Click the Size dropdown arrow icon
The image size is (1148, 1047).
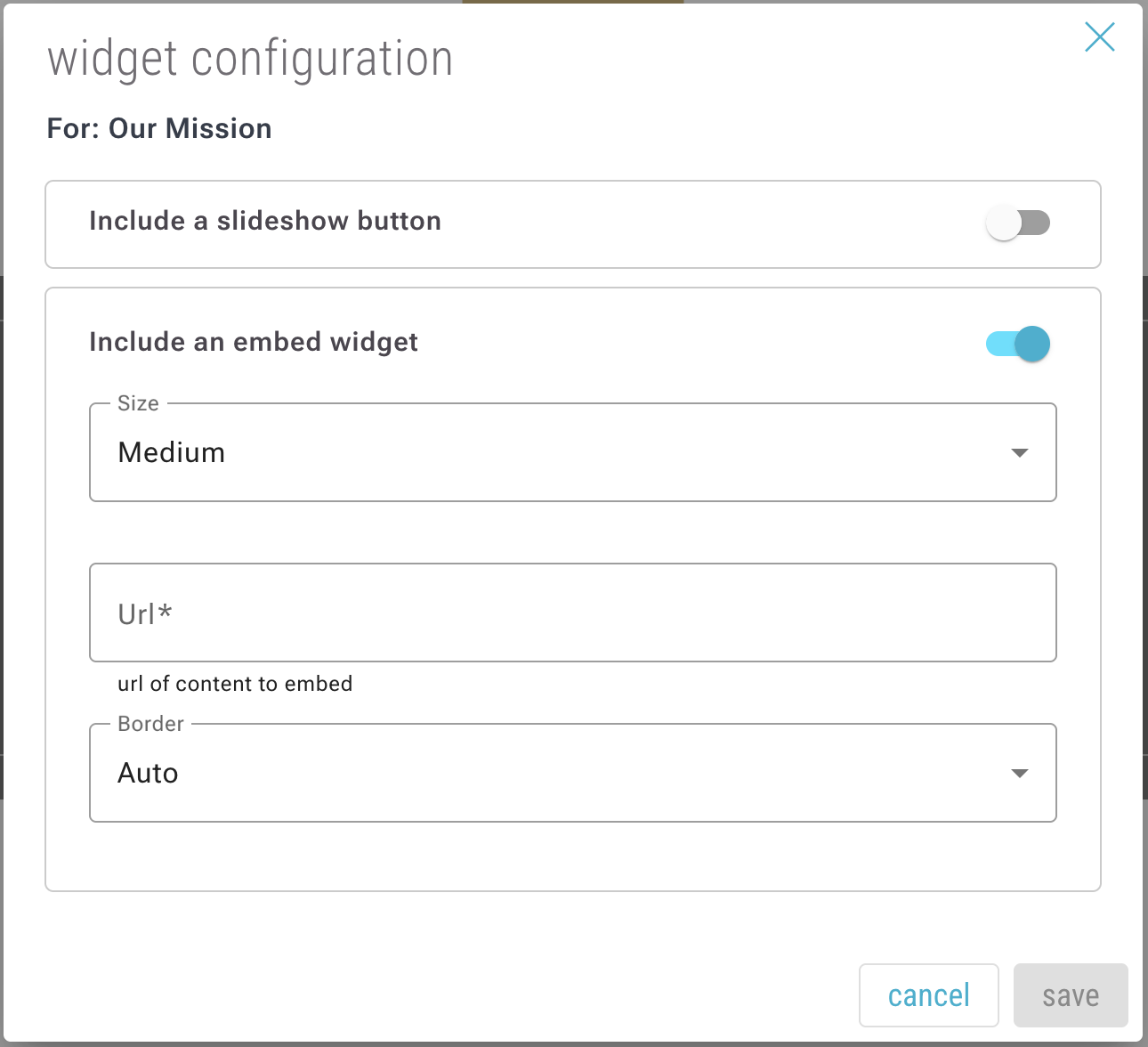point(1020,453)
